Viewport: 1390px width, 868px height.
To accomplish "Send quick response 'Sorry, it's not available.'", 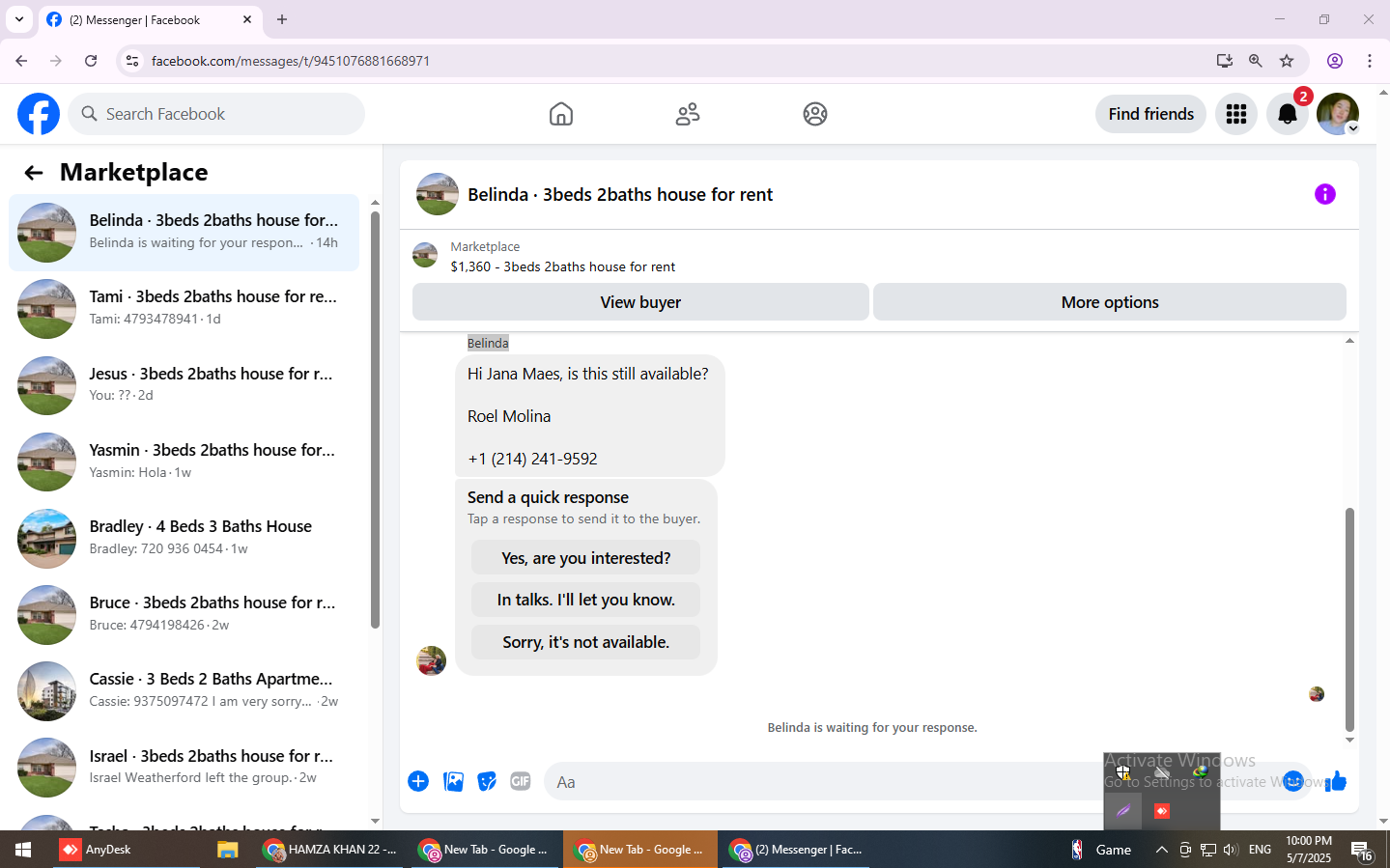I will (x=585, y=642).
